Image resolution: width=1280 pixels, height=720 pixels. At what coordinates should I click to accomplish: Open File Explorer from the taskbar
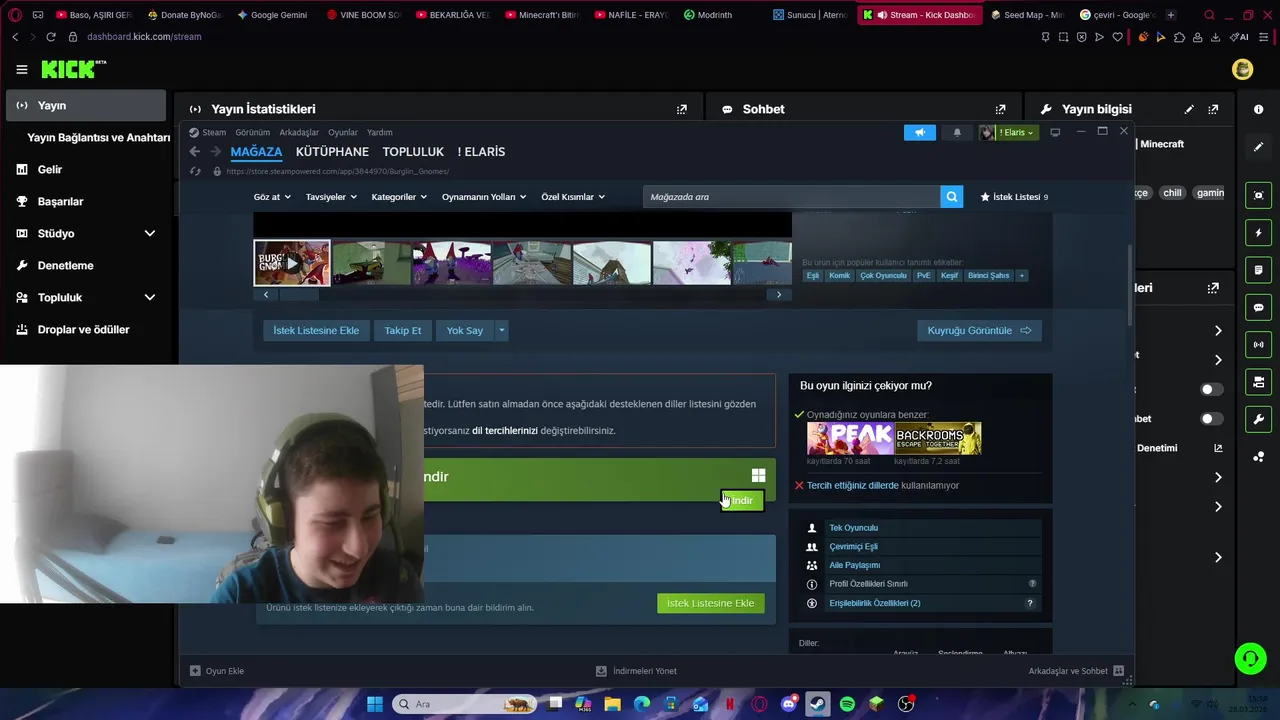612,704
